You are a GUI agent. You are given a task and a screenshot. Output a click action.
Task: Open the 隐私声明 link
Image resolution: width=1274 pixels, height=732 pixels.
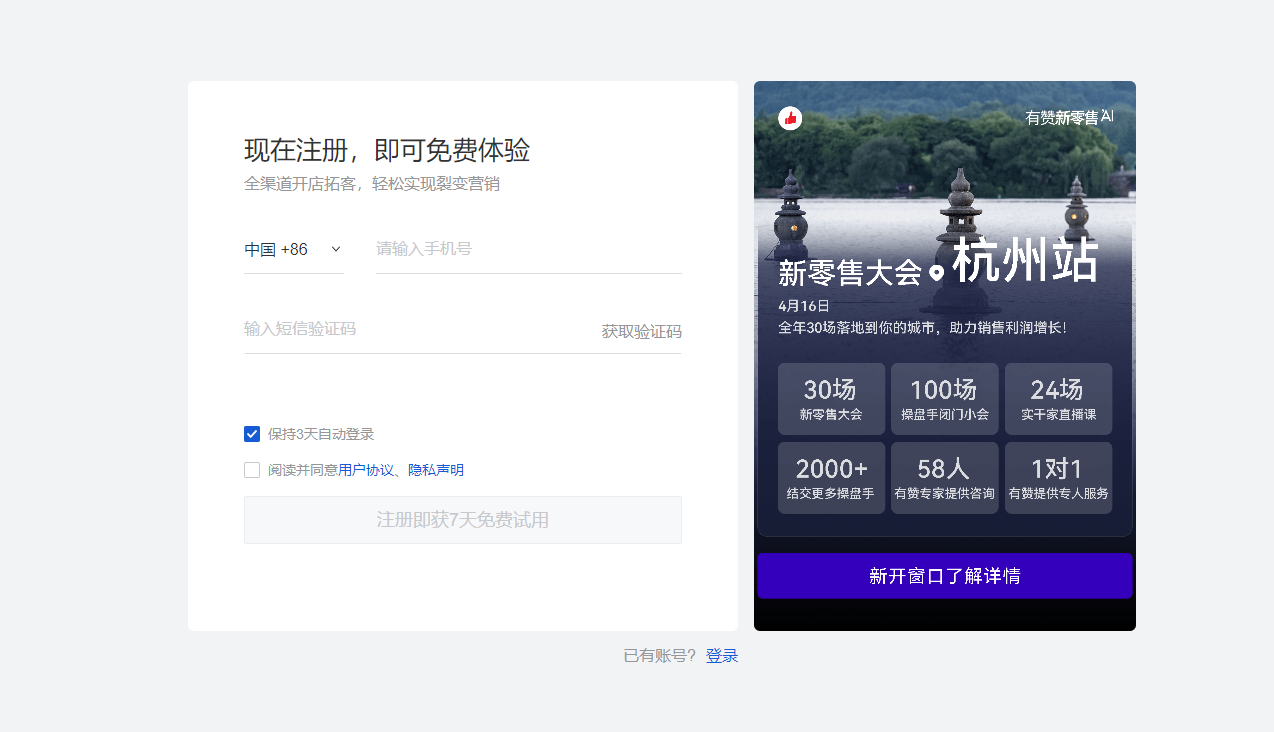[436, 470]
